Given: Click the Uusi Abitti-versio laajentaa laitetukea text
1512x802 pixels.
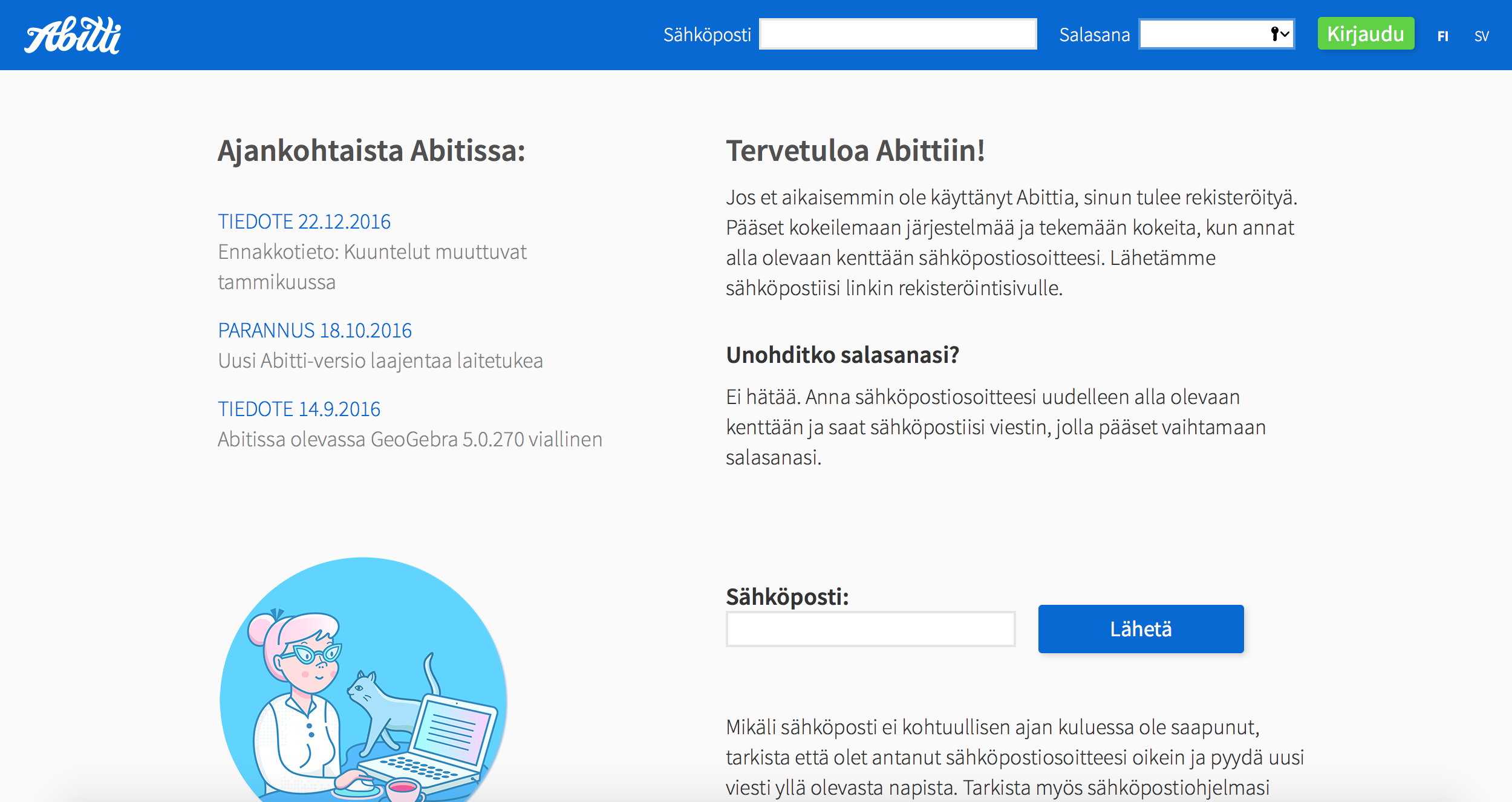Looking at the screenshot, I should tap(380, 361).
